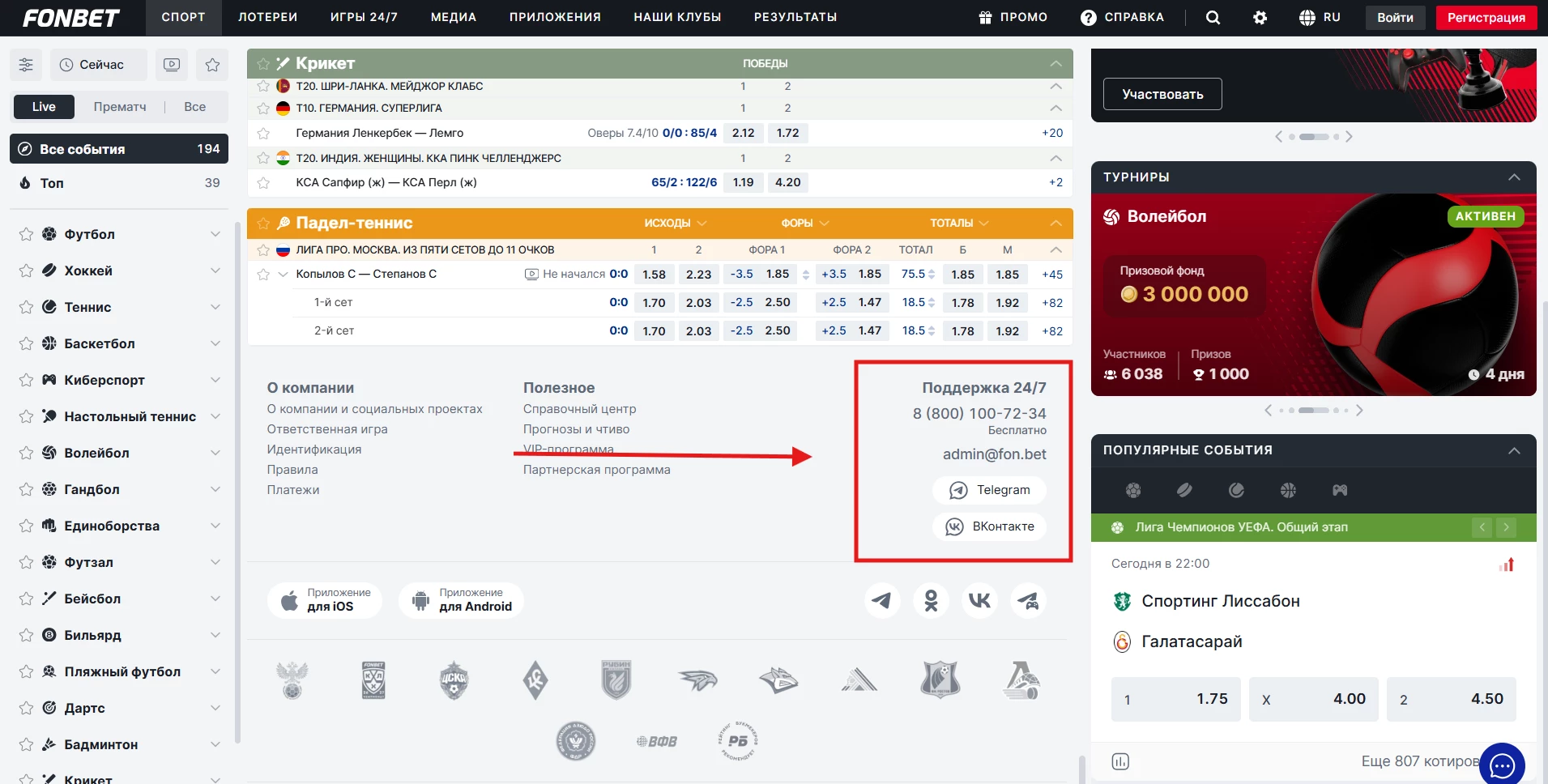Select tennis icon in popular events
The height and width of the screenshot is (784, 1548).
[x=1236, y=490]
